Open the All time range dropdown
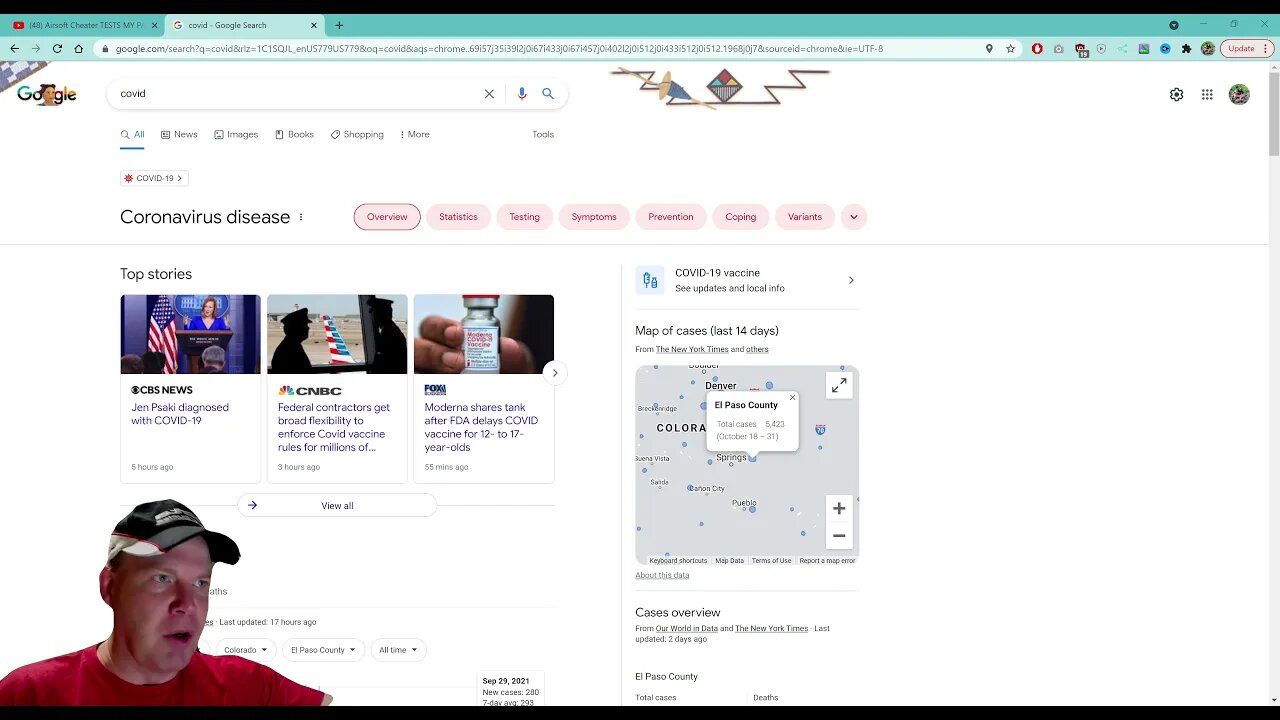This screenshot has width=1280, height=720. coord(397,650)
